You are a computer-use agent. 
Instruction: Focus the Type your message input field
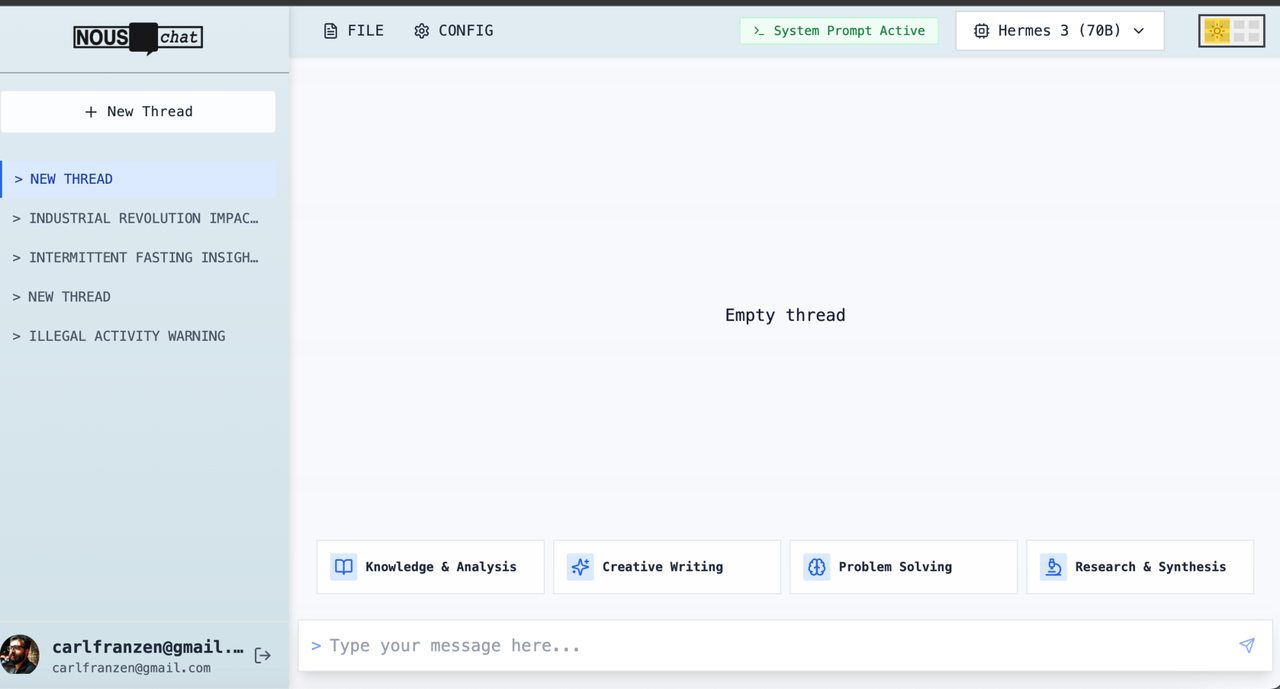[770, 645]
